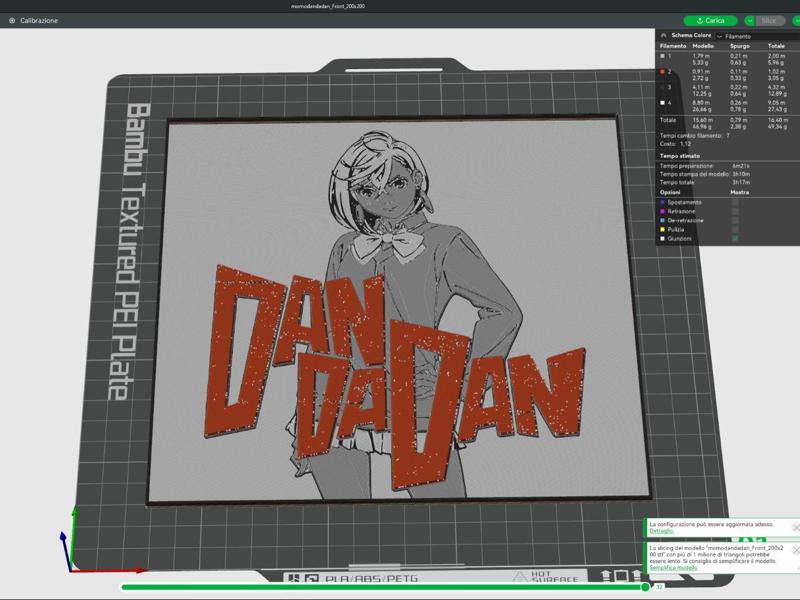Open the Filamento view dropdown
The image size is (800, 600).
point(735,37)
